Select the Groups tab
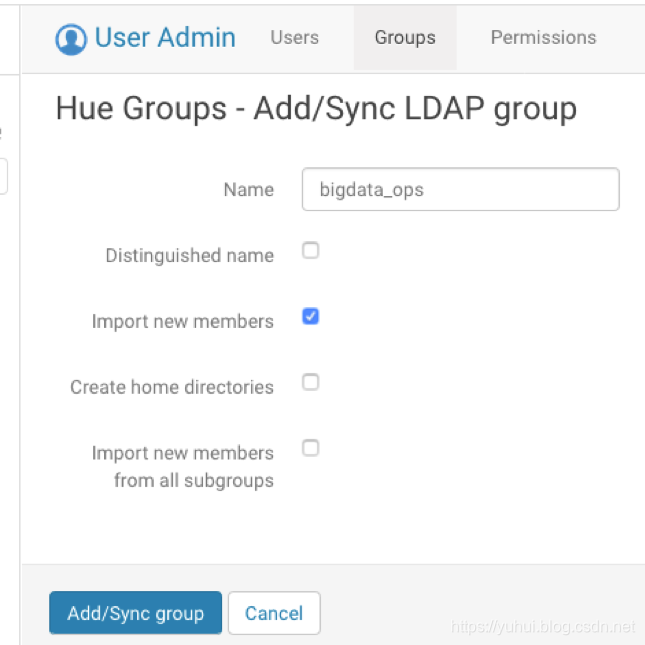This screenshot has width=645, height=645. click(405, 38)
